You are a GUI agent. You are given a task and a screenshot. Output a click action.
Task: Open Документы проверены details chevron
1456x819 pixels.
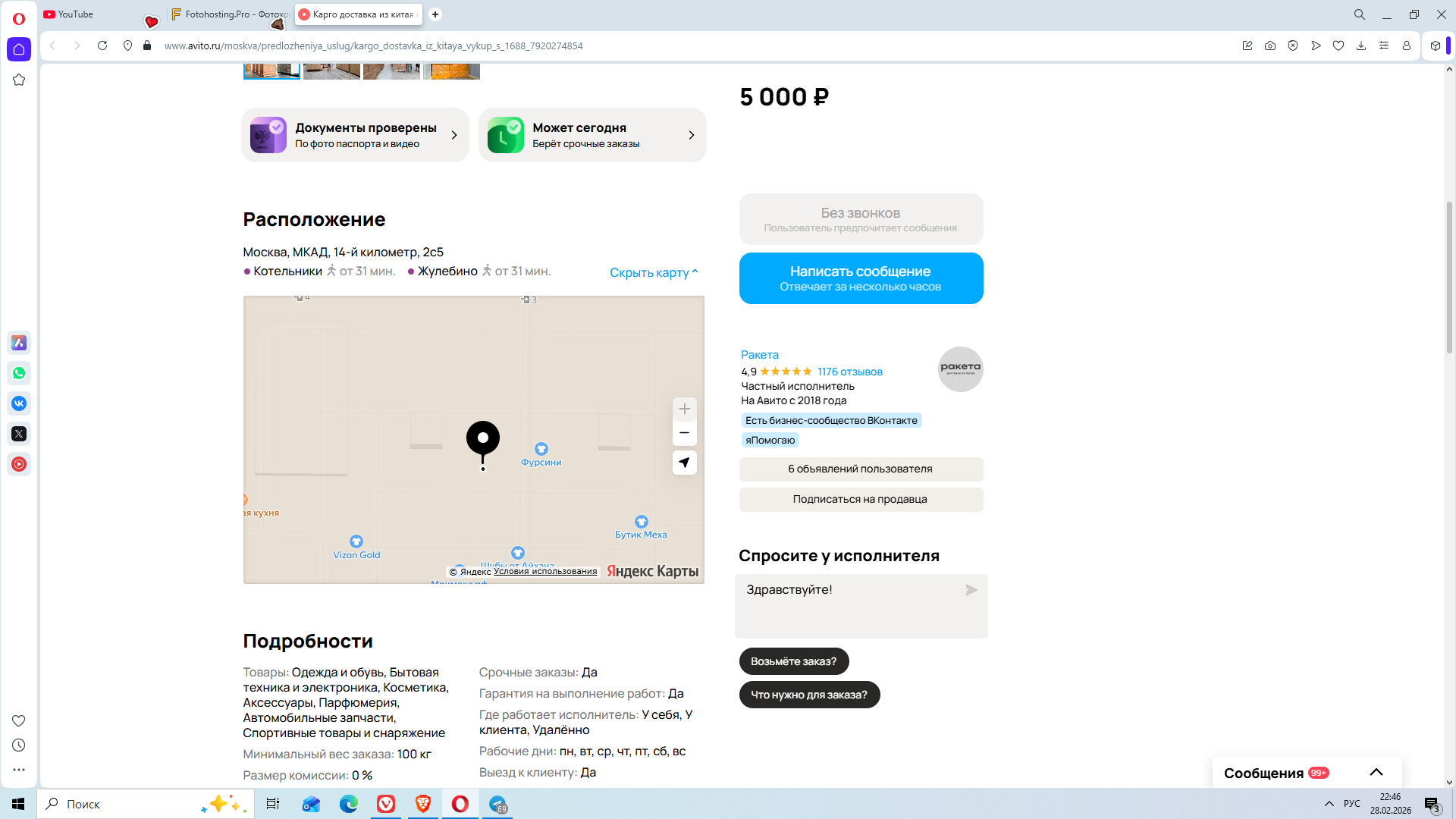click(454, 135)
